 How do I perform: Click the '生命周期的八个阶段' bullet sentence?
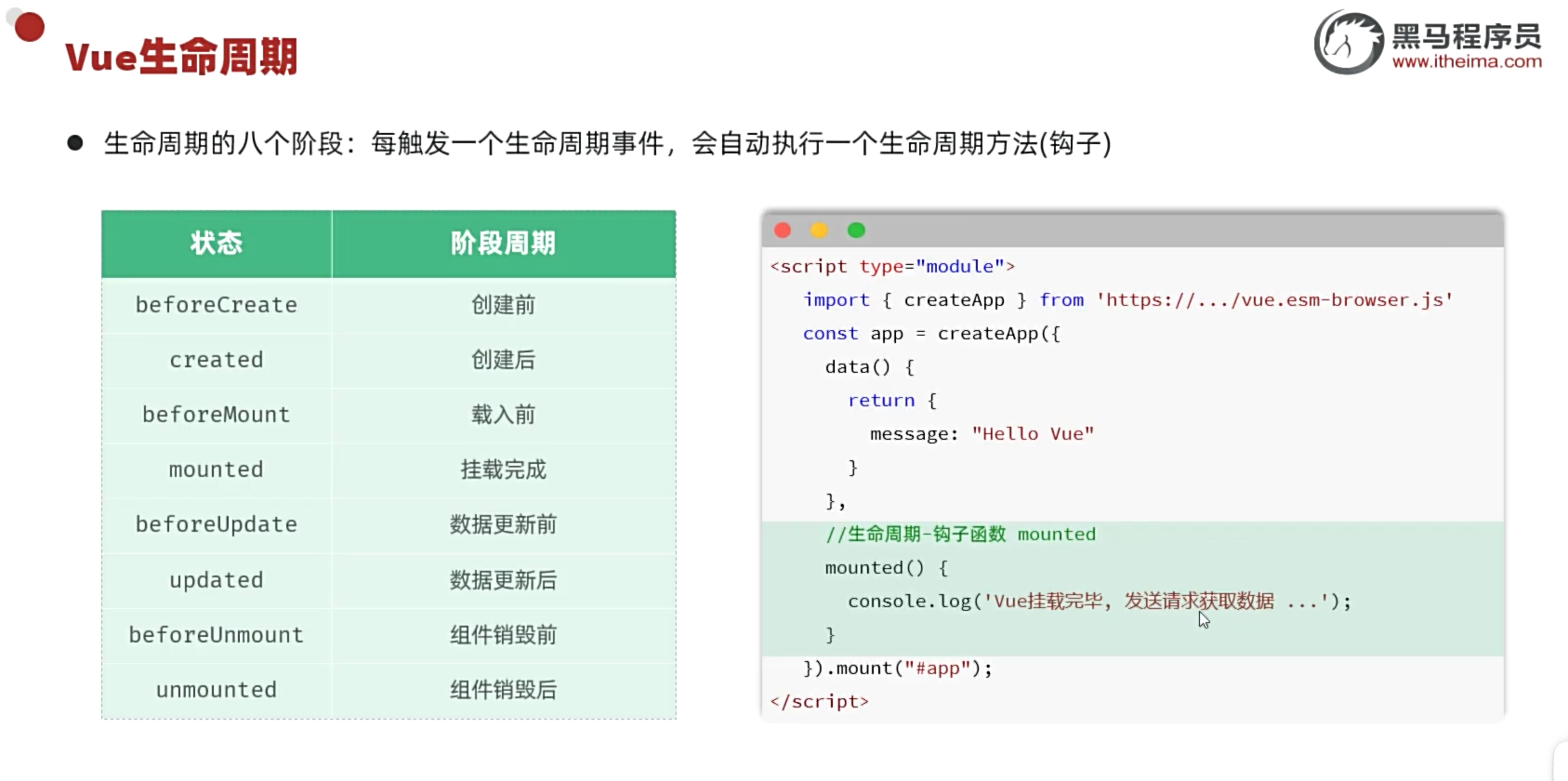click(x=608, y=144)
